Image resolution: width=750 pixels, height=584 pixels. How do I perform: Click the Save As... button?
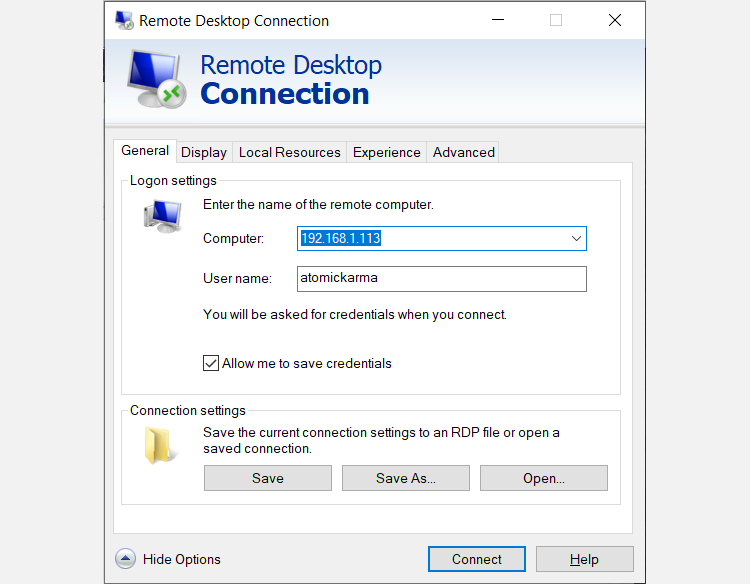[x=406, y=478]
